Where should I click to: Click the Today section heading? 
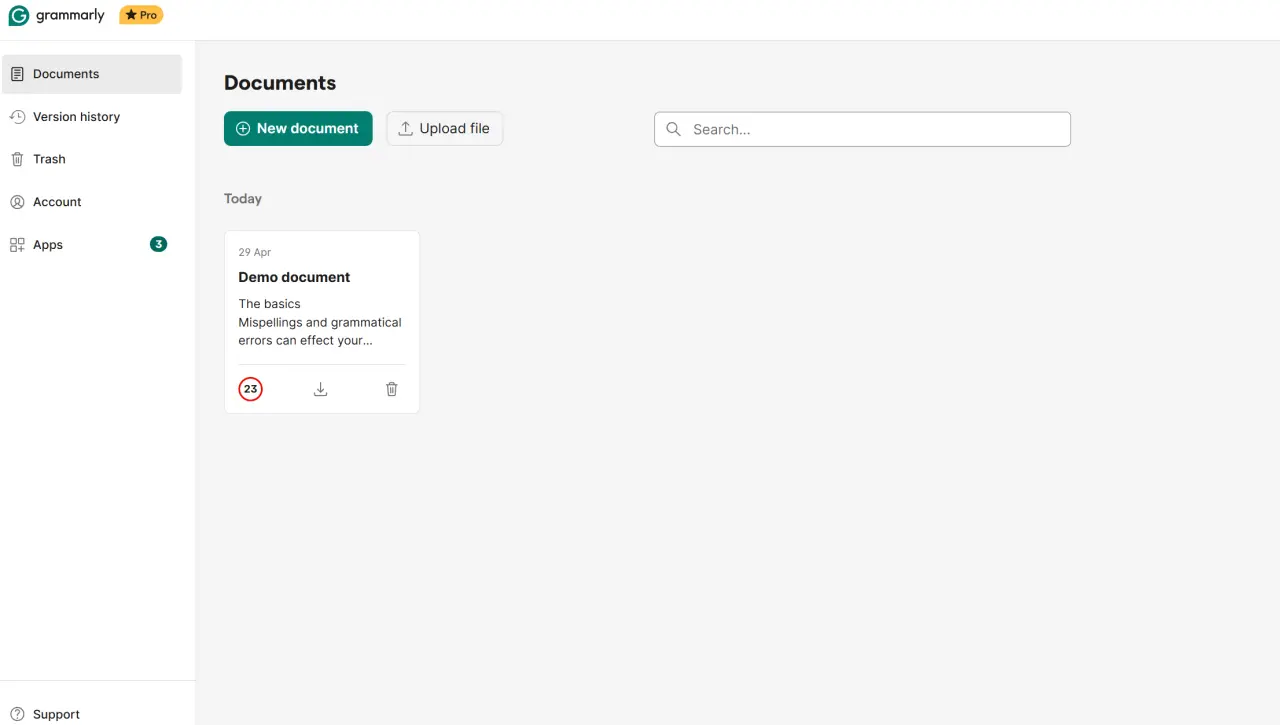[243, 199]
